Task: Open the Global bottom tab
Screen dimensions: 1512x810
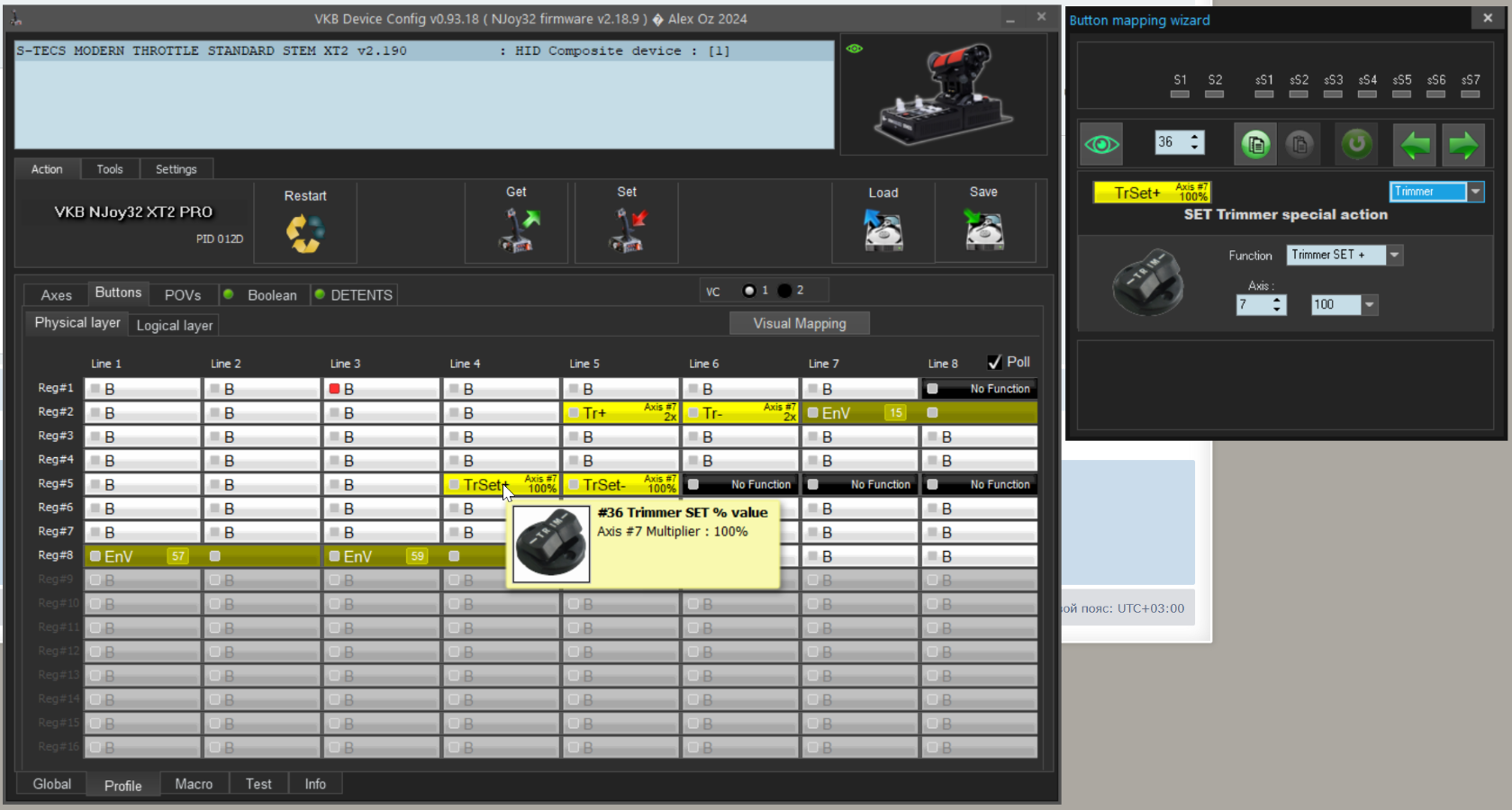Action: [52, 784]
